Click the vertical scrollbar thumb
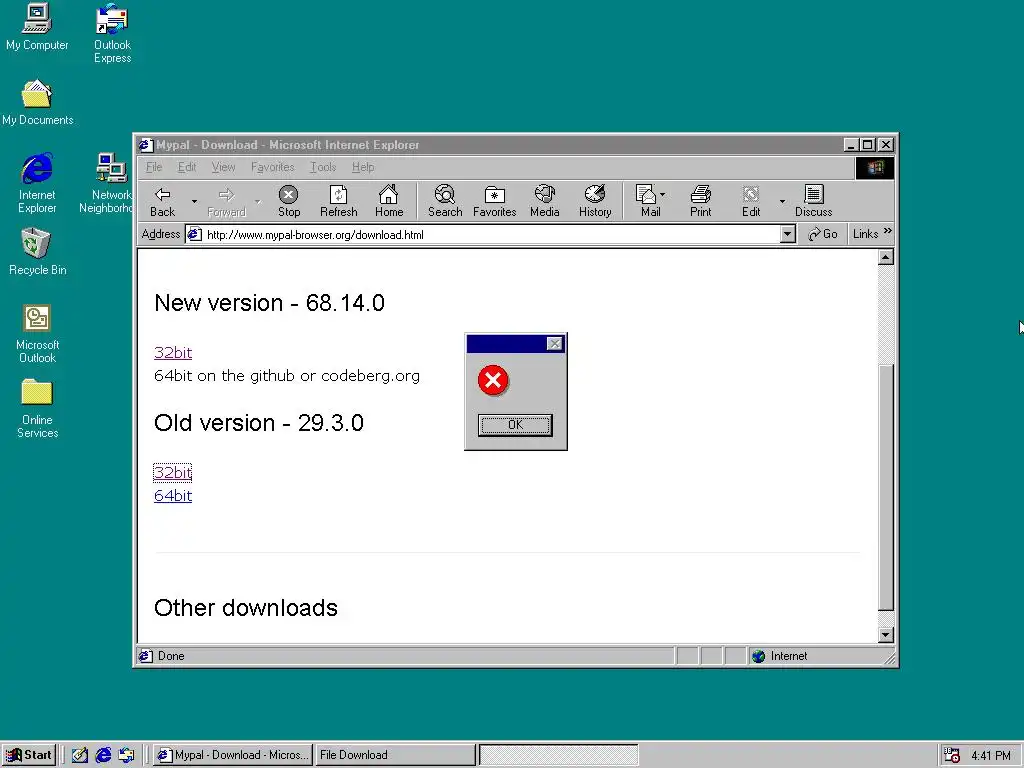 pyautogui.click(x=886, y=487)
